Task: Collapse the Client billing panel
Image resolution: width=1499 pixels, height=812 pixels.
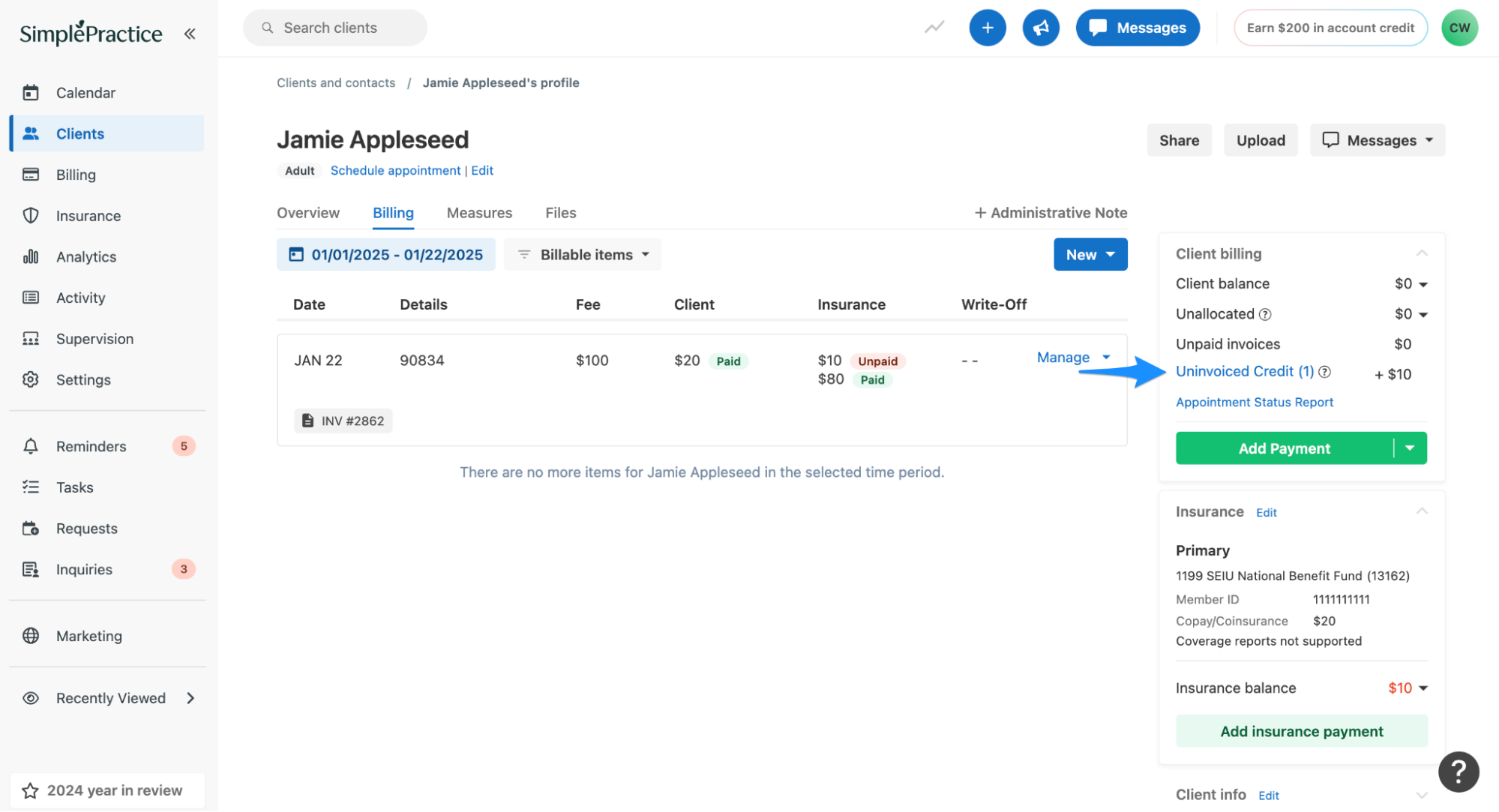Action: [1421, 253]
